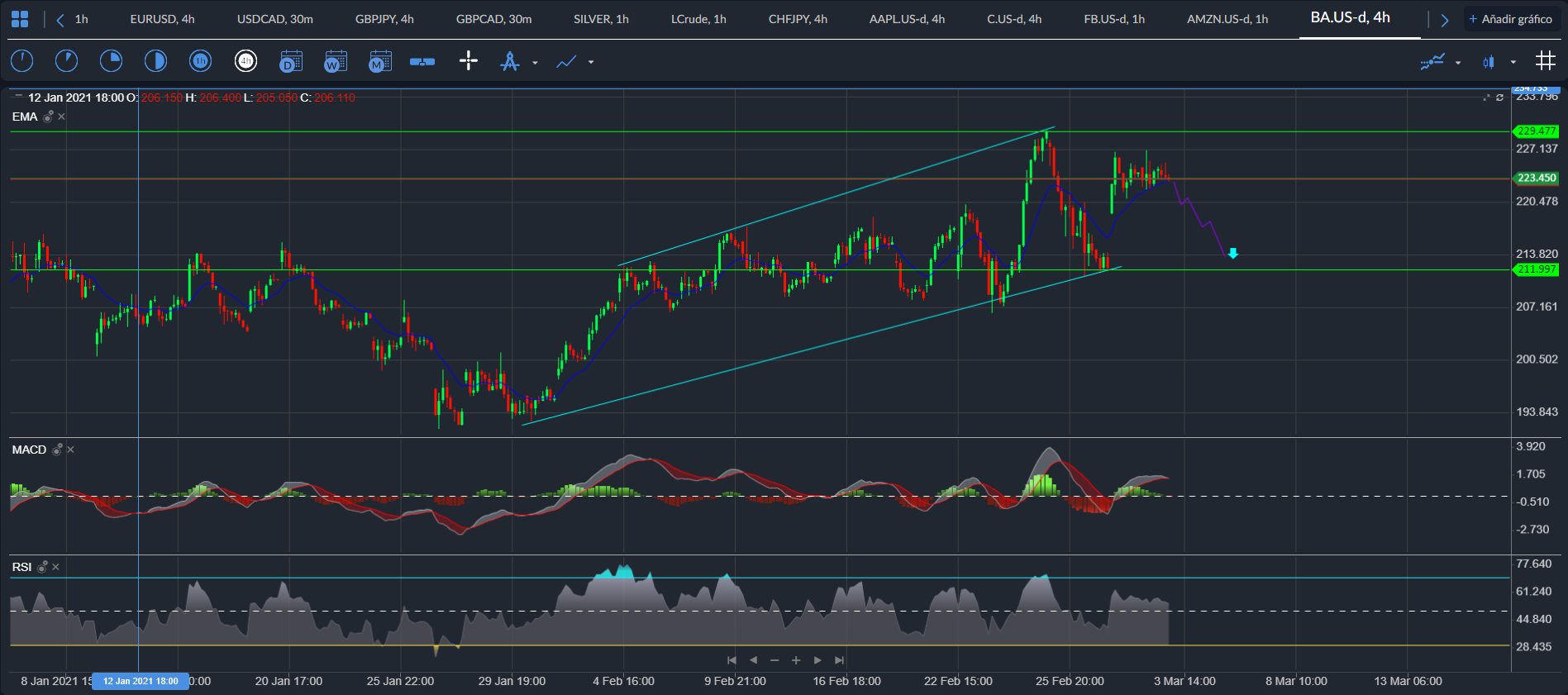Select the Weekly timeframe calendar icon
1568x695 pixels.
point(336,61)
